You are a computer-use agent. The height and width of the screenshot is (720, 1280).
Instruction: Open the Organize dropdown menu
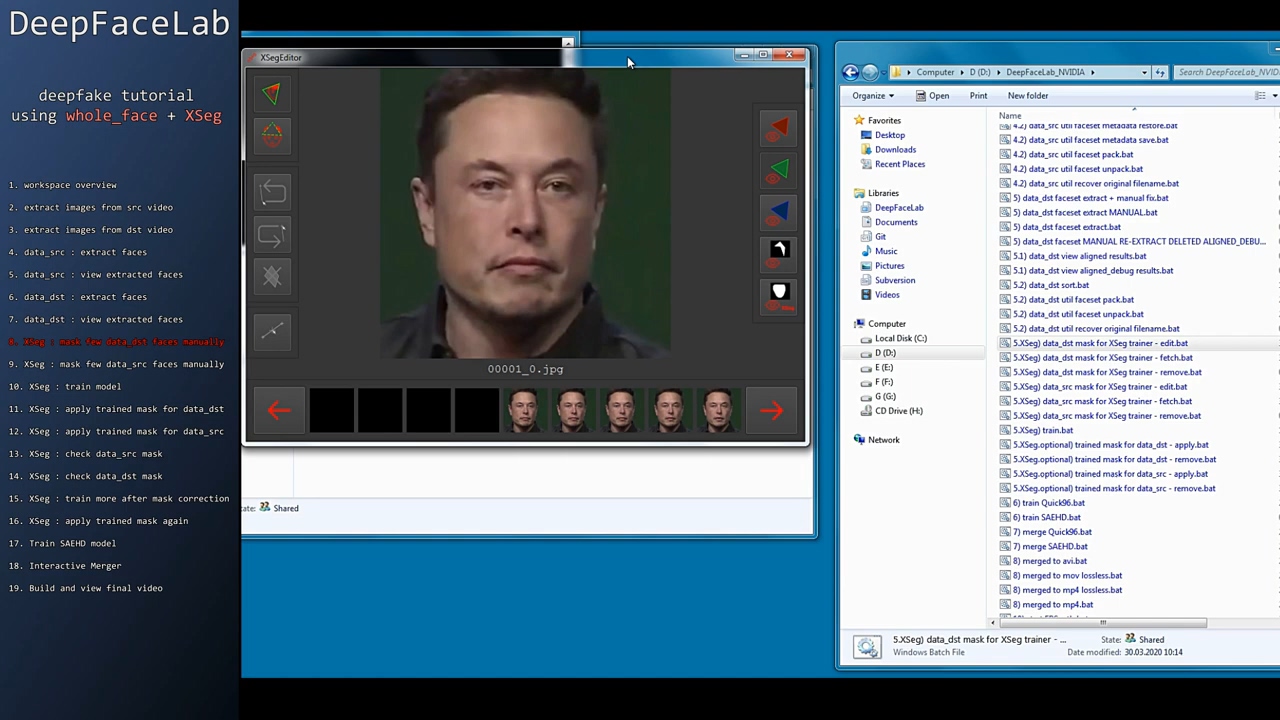872,95
